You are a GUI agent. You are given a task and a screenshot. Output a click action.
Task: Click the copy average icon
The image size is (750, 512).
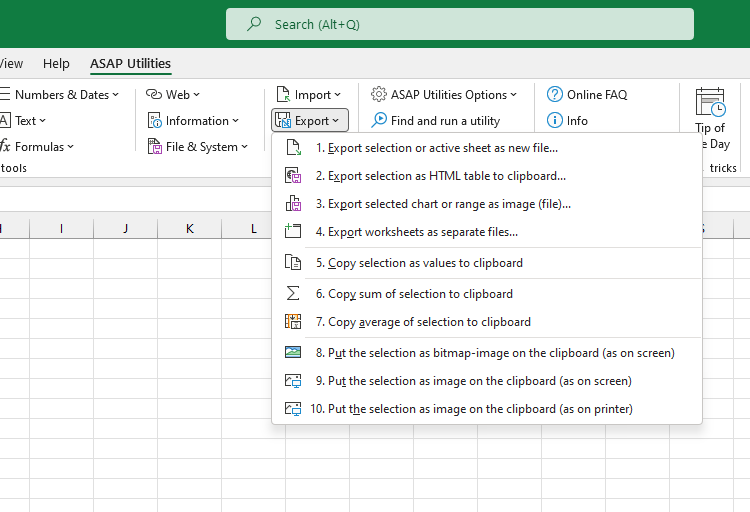(x=293, y=321)
